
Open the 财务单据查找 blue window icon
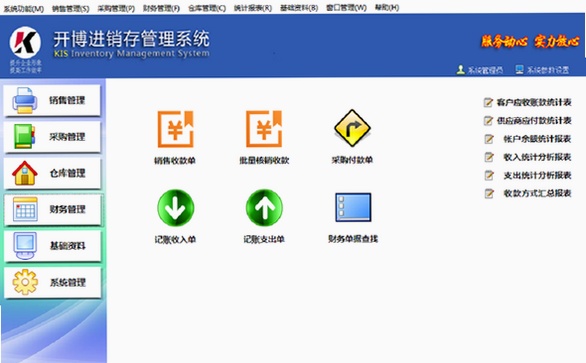(x=353, y=207)
